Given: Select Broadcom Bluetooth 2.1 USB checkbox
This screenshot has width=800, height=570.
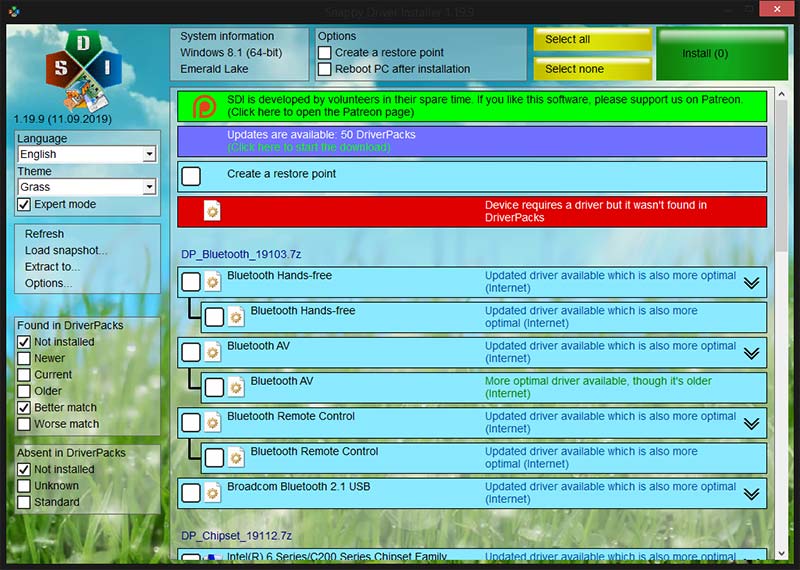Looking at the screenshot, I should coord(191,493).
